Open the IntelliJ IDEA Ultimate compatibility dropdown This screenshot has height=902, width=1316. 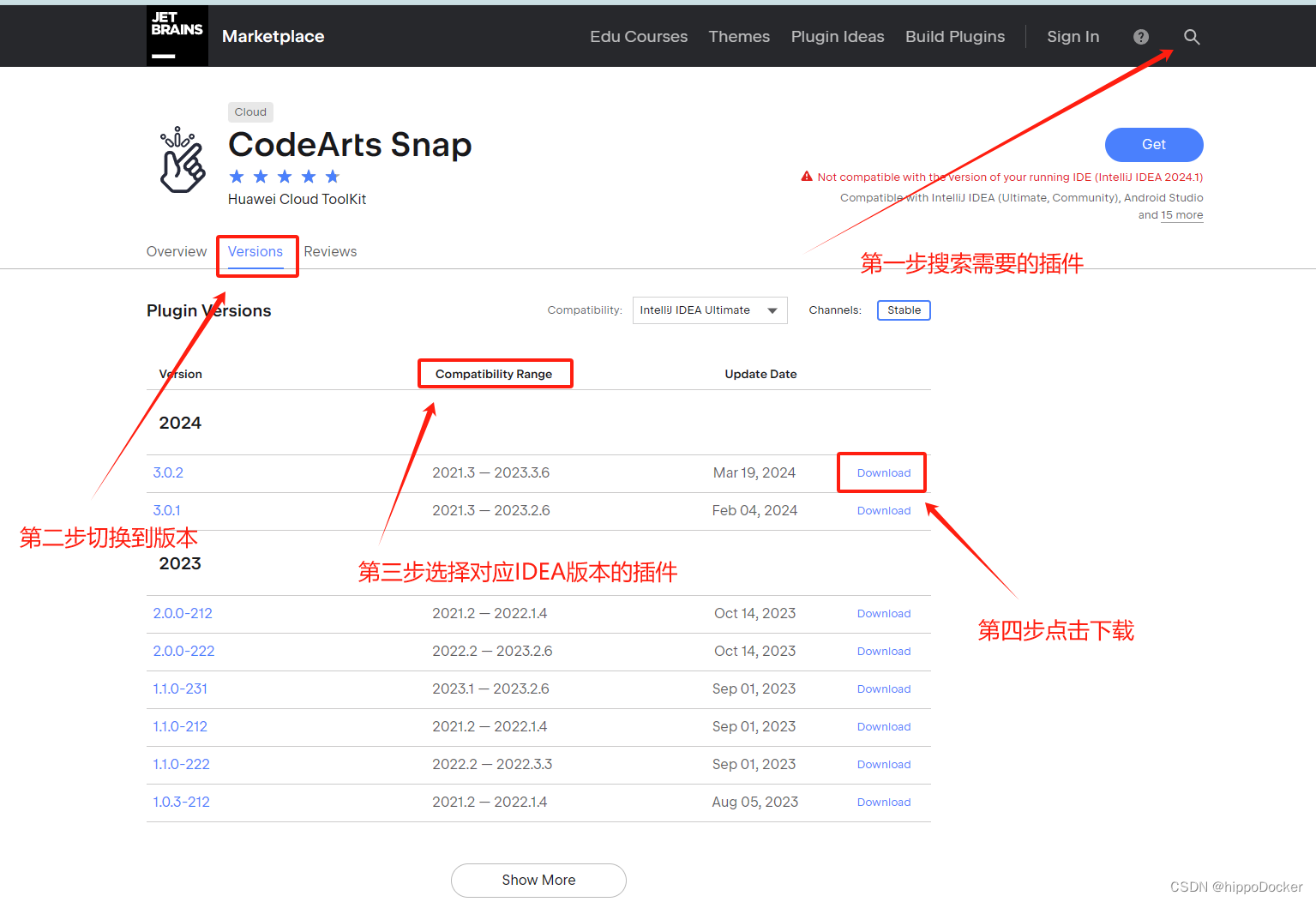[x=710, y=310]
